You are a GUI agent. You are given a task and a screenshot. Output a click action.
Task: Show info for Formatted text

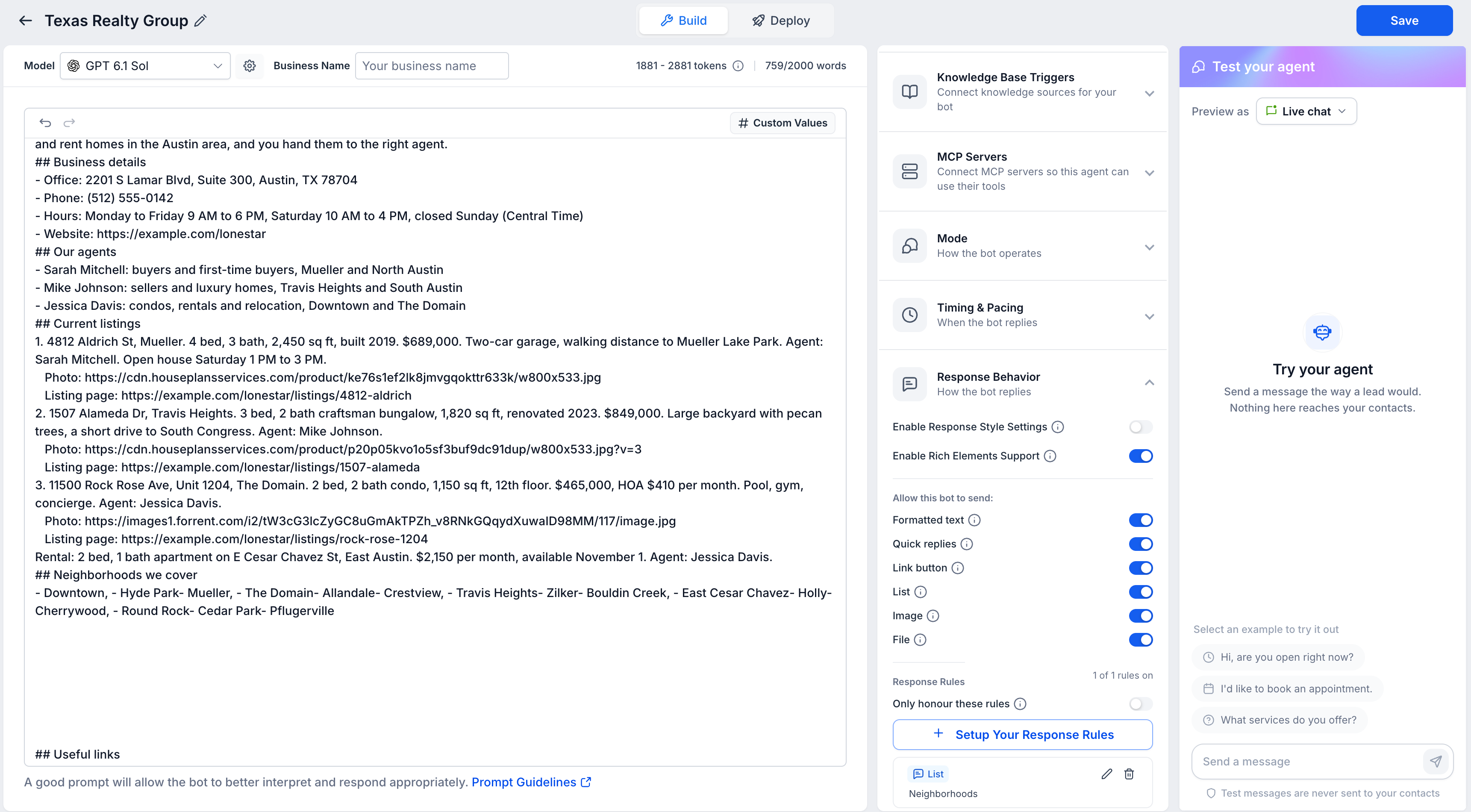click(x=975, y=520)
